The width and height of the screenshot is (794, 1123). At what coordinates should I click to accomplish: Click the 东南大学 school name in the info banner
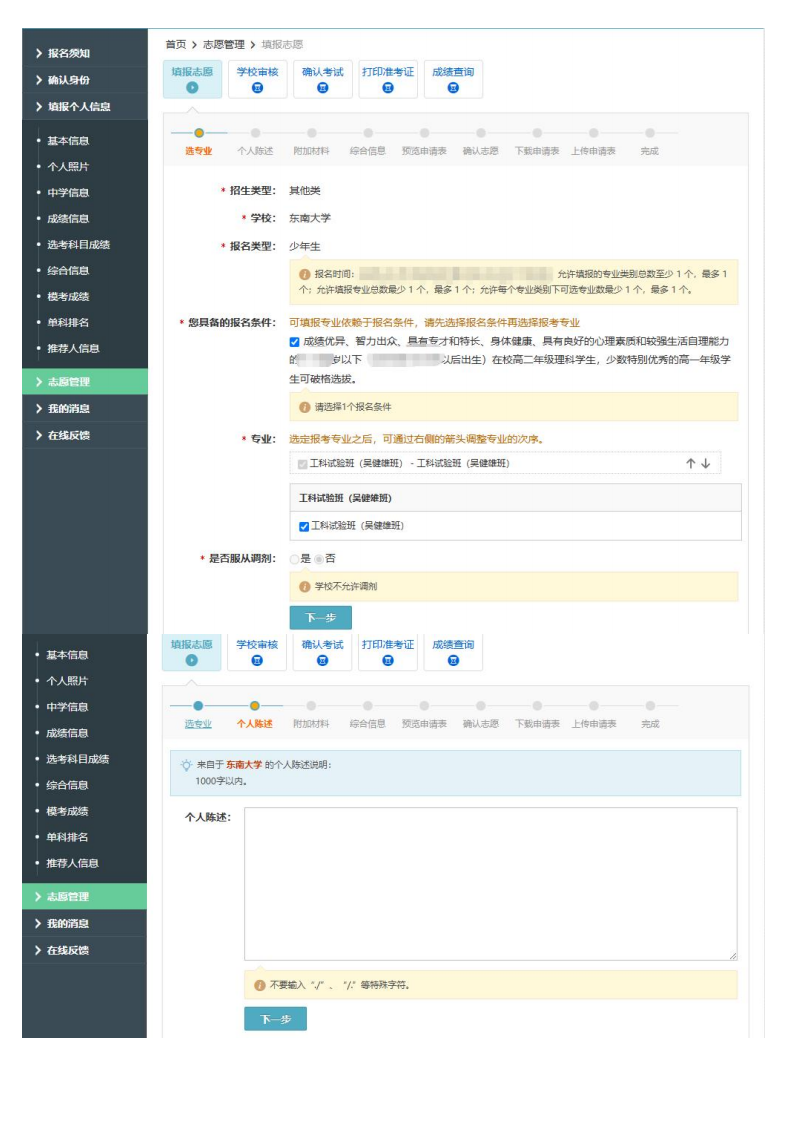point(244,765)
